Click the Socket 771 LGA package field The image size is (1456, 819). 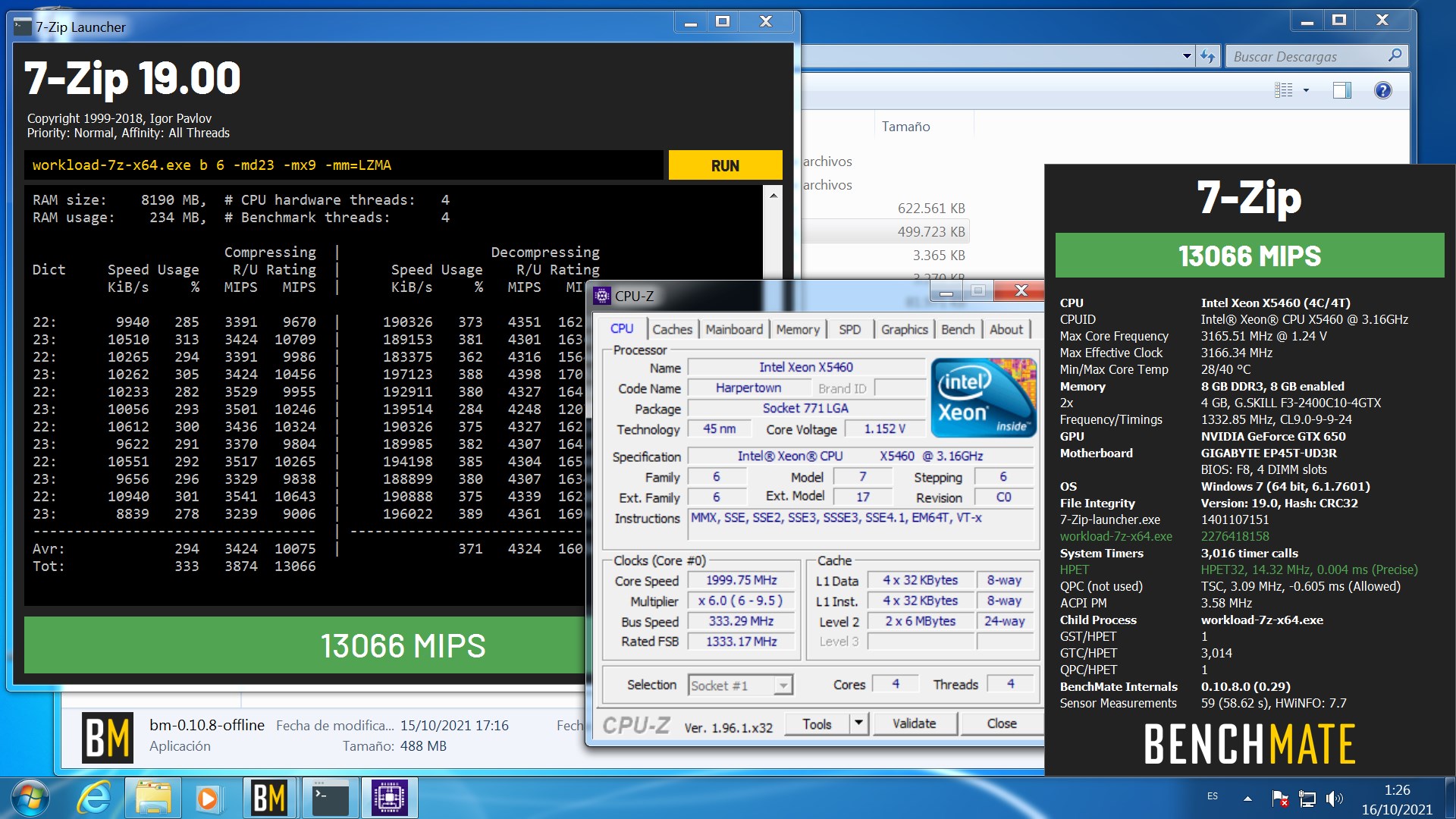[805, 408]
